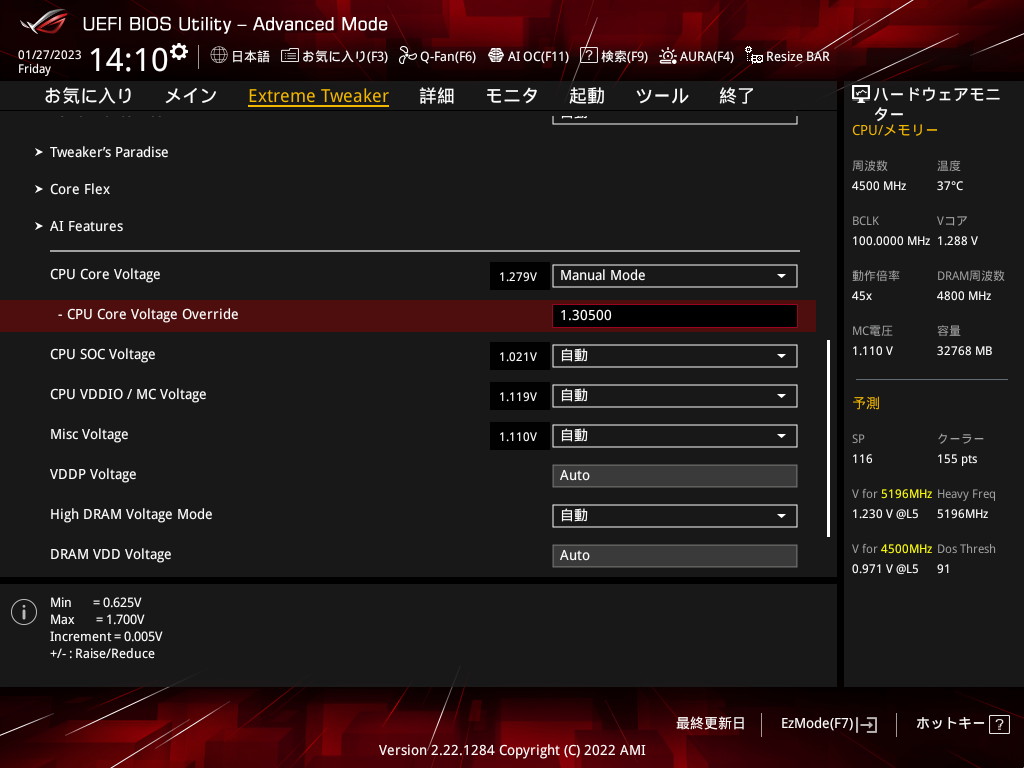Open CPU SOC Voltage dropdown
Screen dimensions: 1024x768
(674, 356)
